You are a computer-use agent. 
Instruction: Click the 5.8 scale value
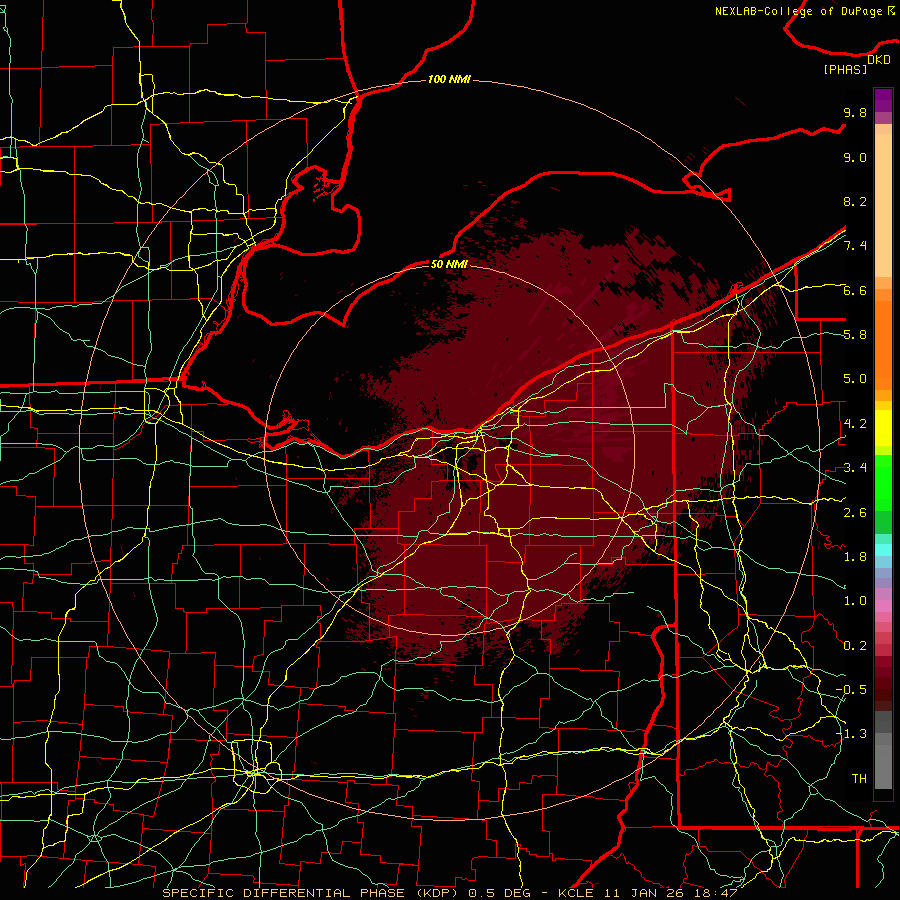(855, 335)
